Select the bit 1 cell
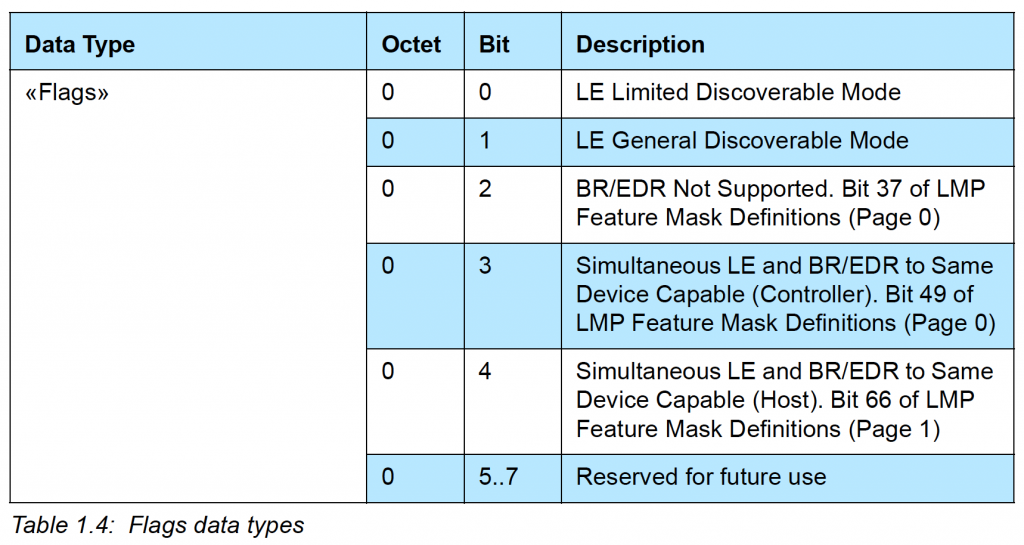 pyautogui.click(x=513, y=142)
